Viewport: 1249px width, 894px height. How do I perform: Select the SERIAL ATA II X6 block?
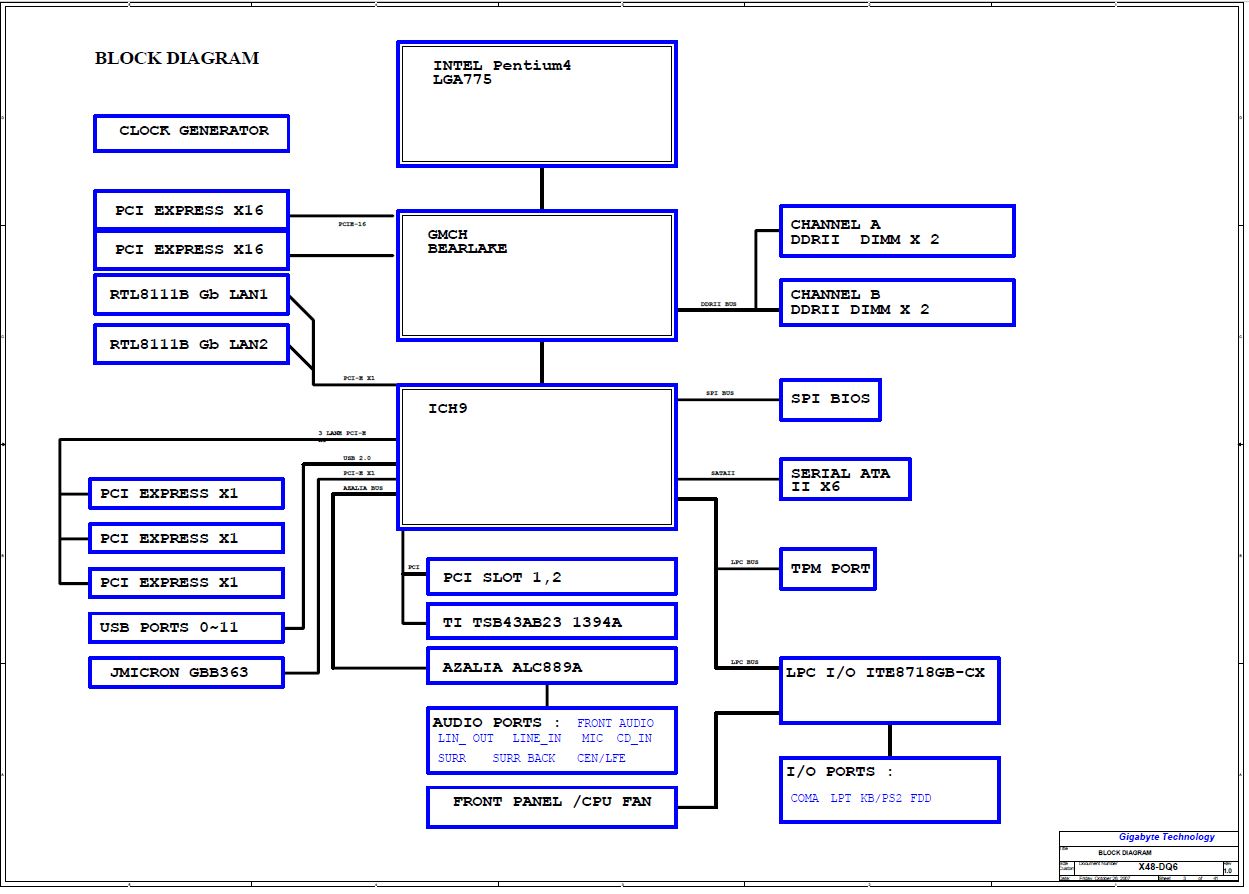[845, 479]
